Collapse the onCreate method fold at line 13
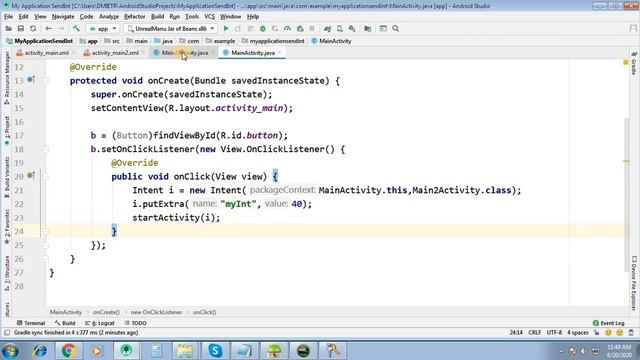Viewport: 640px width, 360px height. (x=45, y=81)
